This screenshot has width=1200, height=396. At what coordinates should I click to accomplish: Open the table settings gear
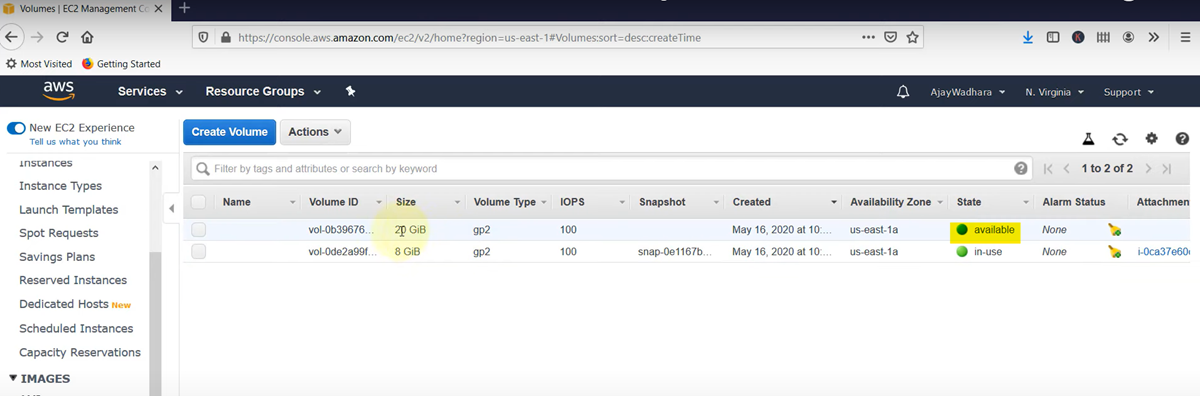(1151, 139)
